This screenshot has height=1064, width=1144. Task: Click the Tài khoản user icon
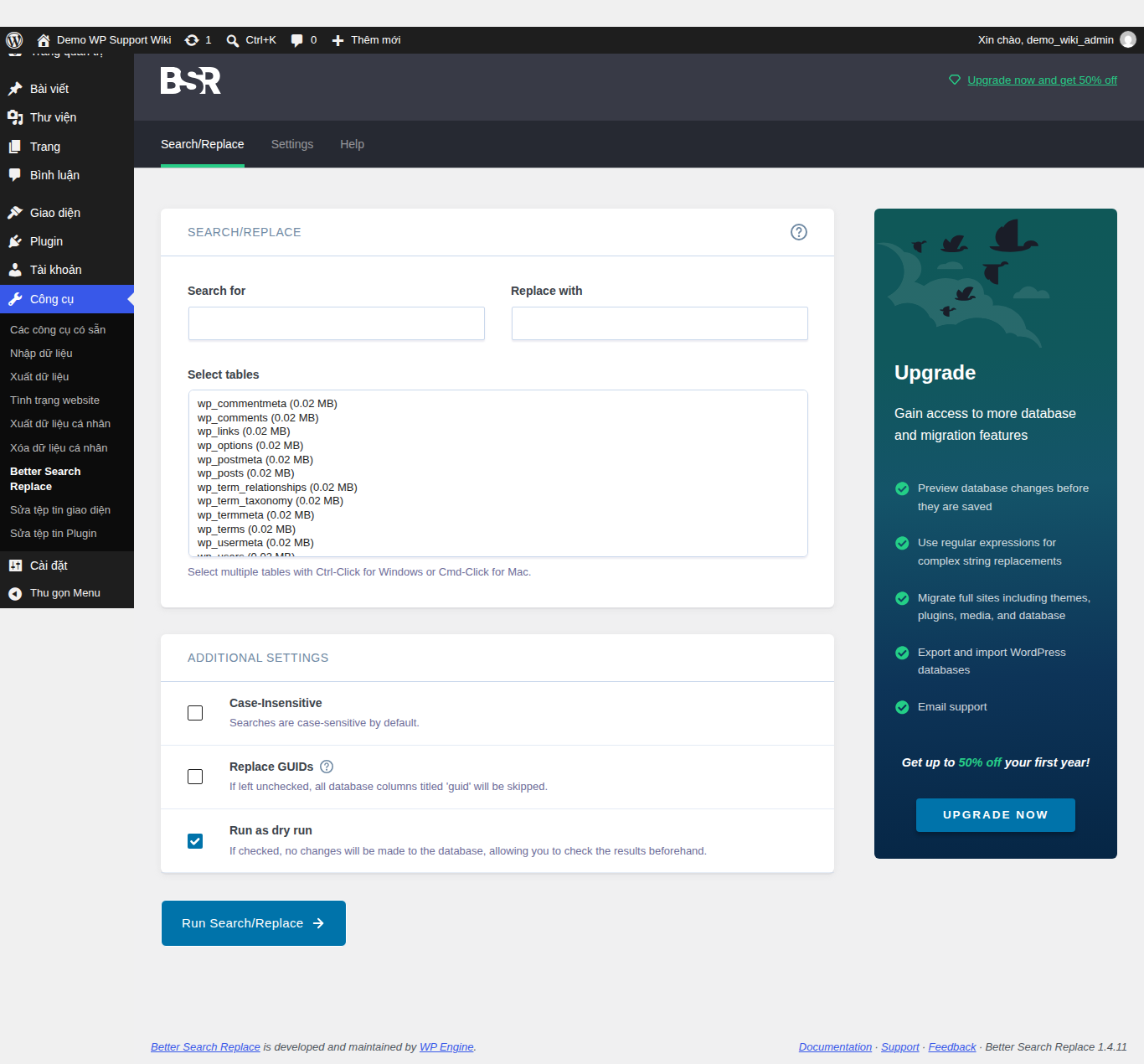15,270
